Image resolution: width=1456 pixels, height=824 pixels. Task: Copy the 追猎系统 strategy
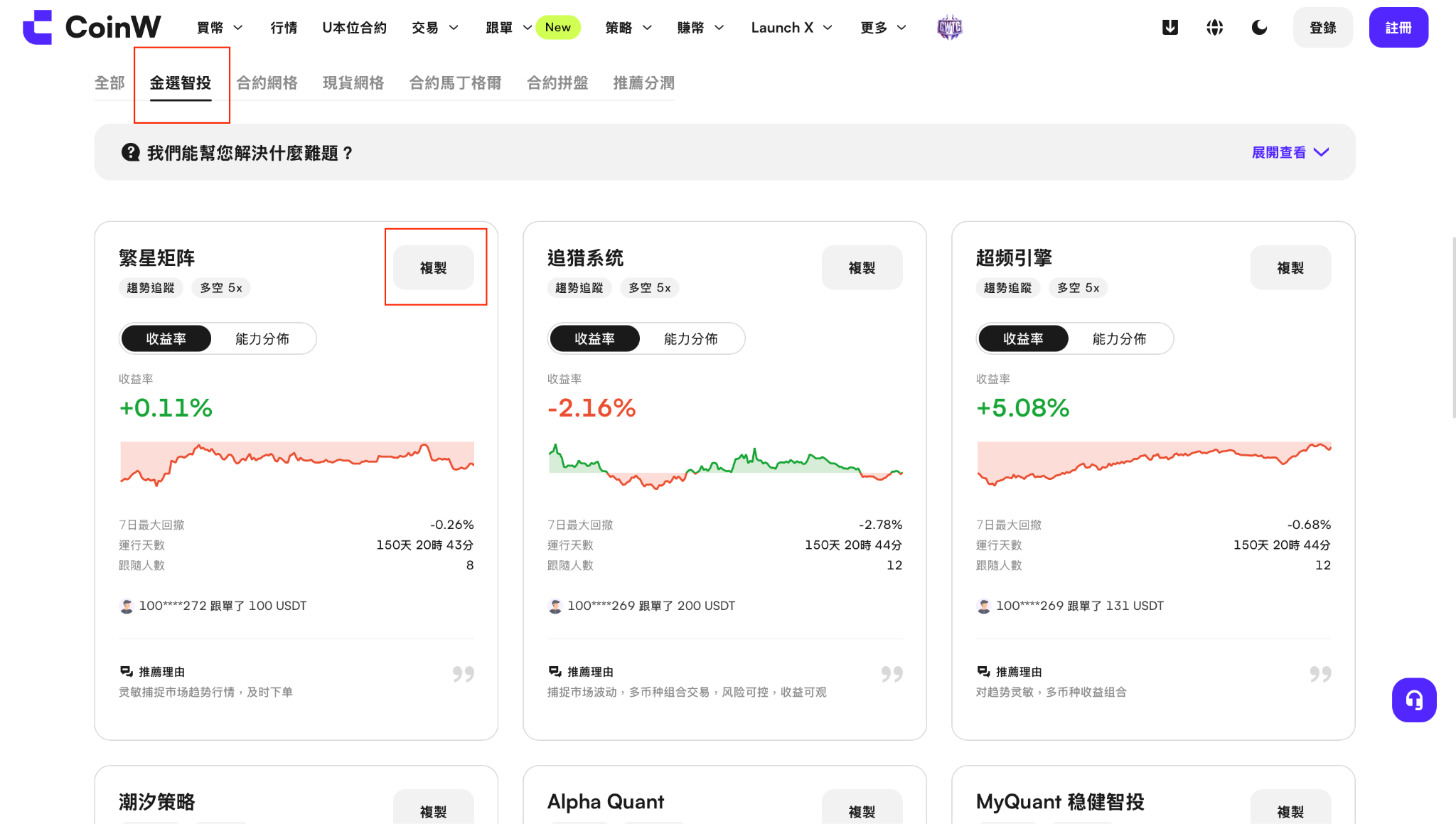pos(862,267)
